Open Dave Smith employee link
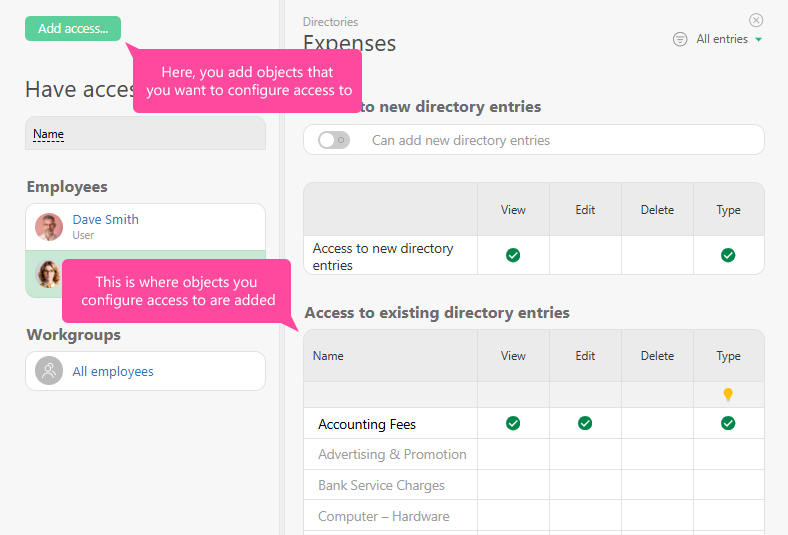788x535 pixels. (105, 220)
